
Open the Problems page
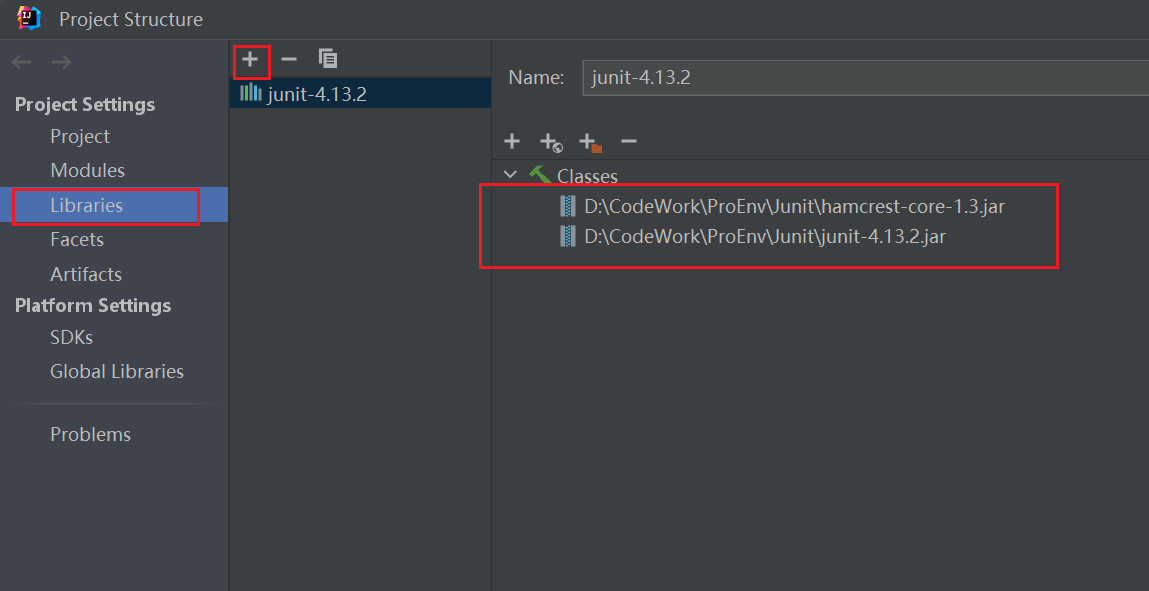click(90, 434)
